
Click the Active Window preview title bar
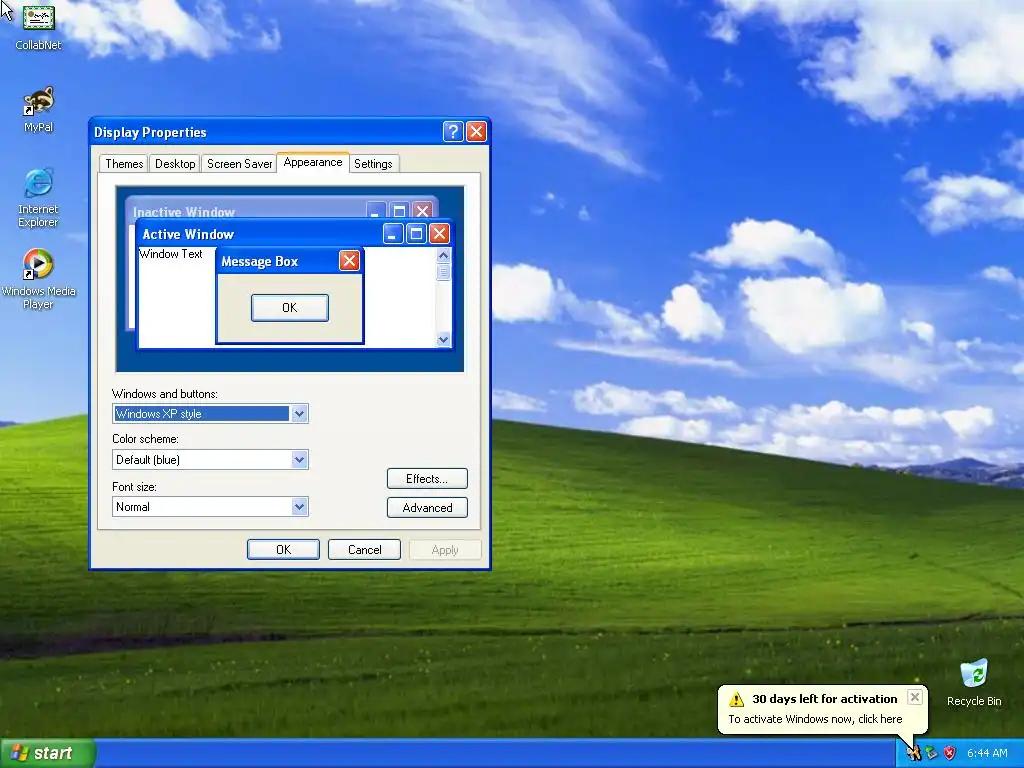coord(294,233)
